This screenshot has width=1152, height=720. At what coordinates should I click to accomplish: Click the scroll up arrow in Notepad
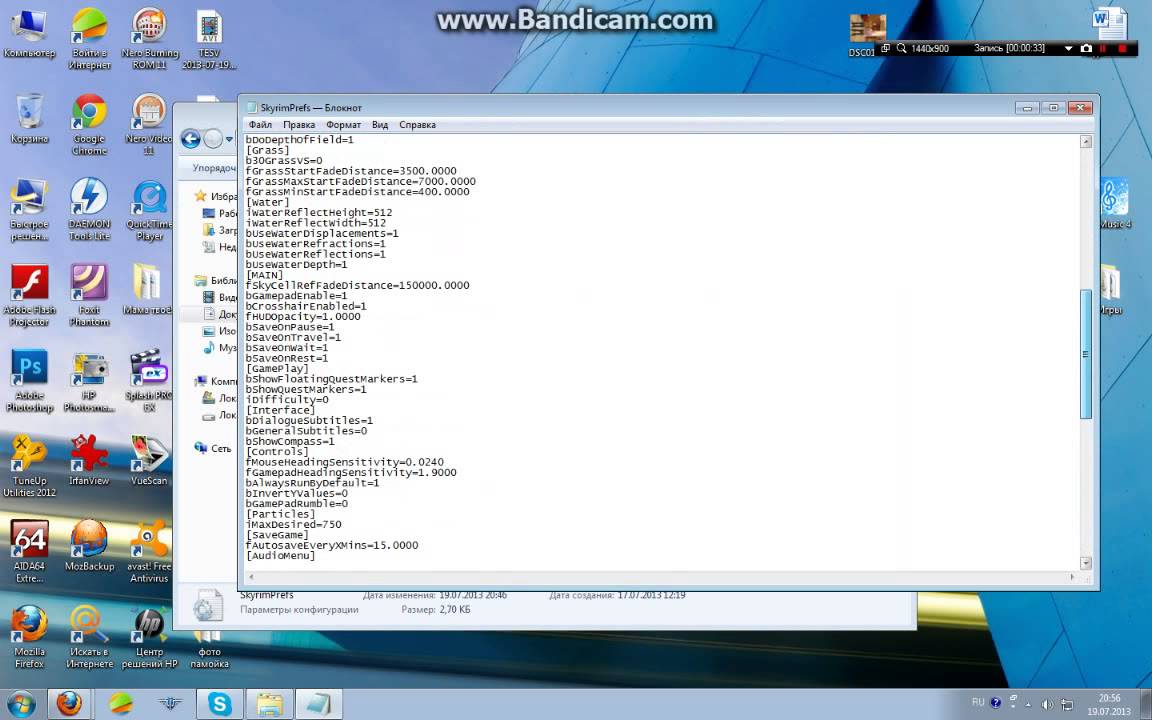click(1086, 142)
